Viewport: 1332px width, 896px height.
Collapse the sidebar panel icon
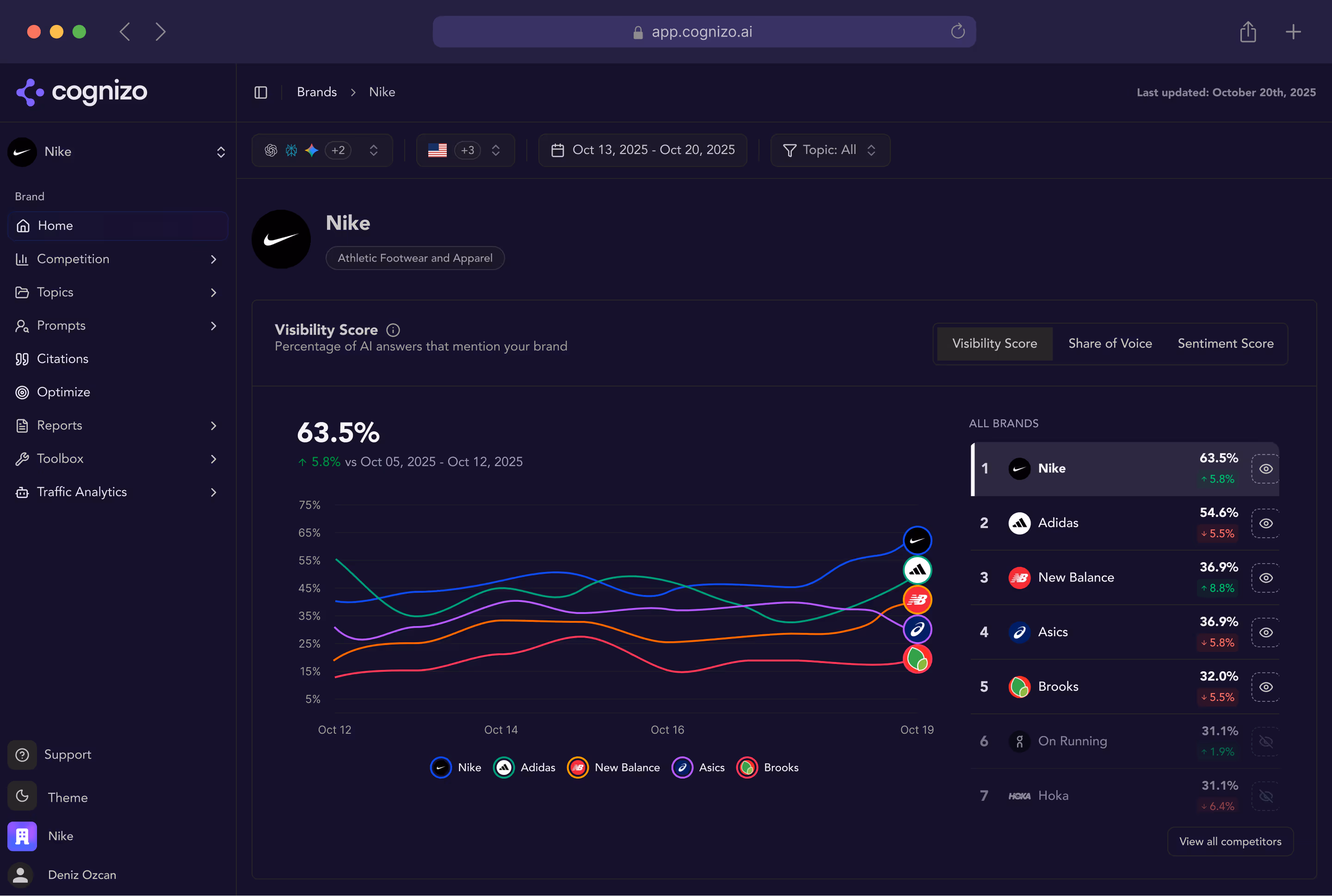coord(261,92)
